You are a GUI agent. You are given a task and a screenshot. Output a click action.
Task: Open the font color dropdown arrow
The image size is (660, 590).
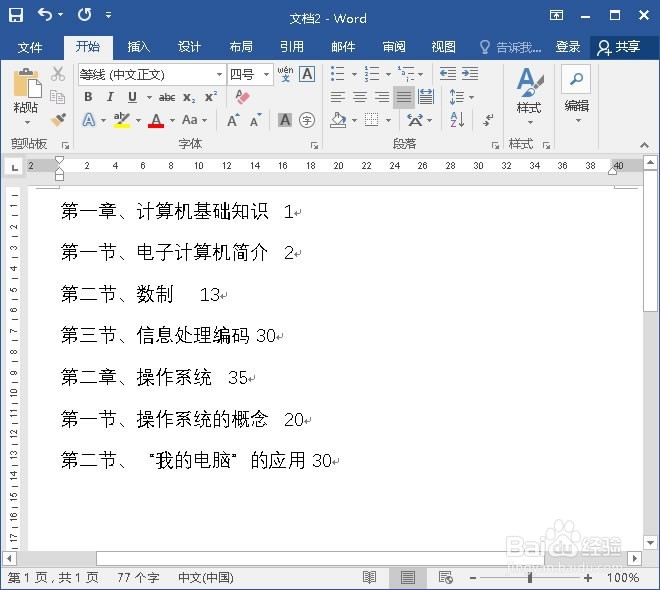172,120
